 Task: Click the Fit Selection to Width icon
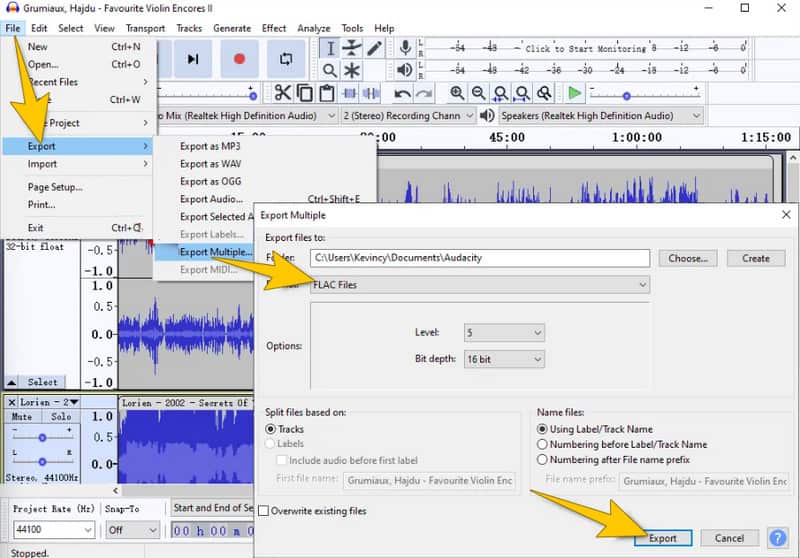click(501, 93)
